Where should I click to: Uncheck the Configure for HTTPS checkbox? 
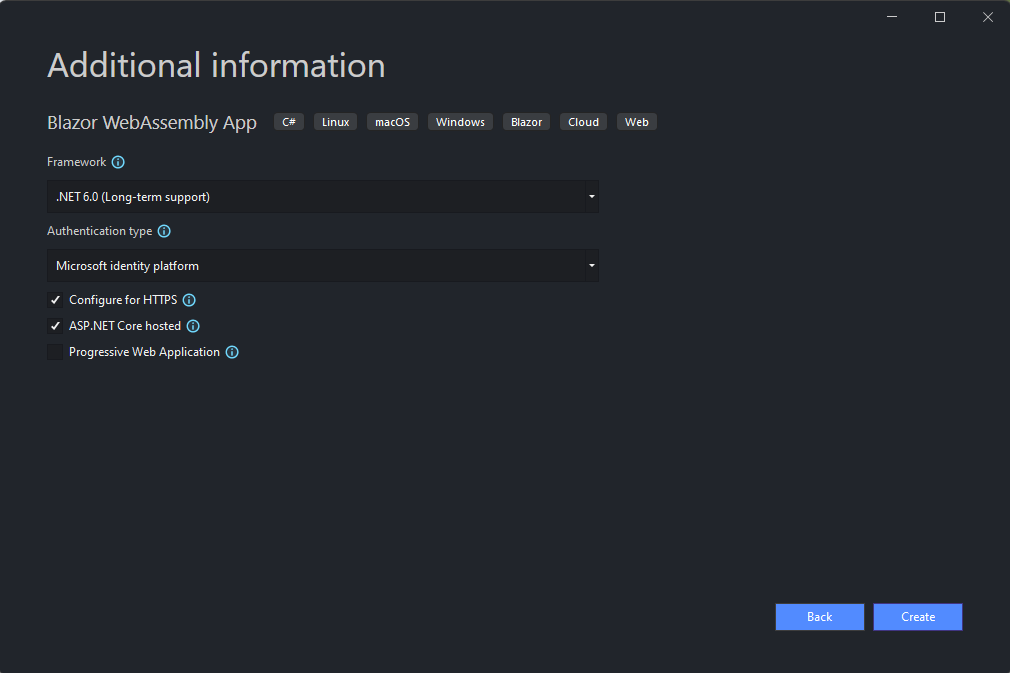coord(55,300)
